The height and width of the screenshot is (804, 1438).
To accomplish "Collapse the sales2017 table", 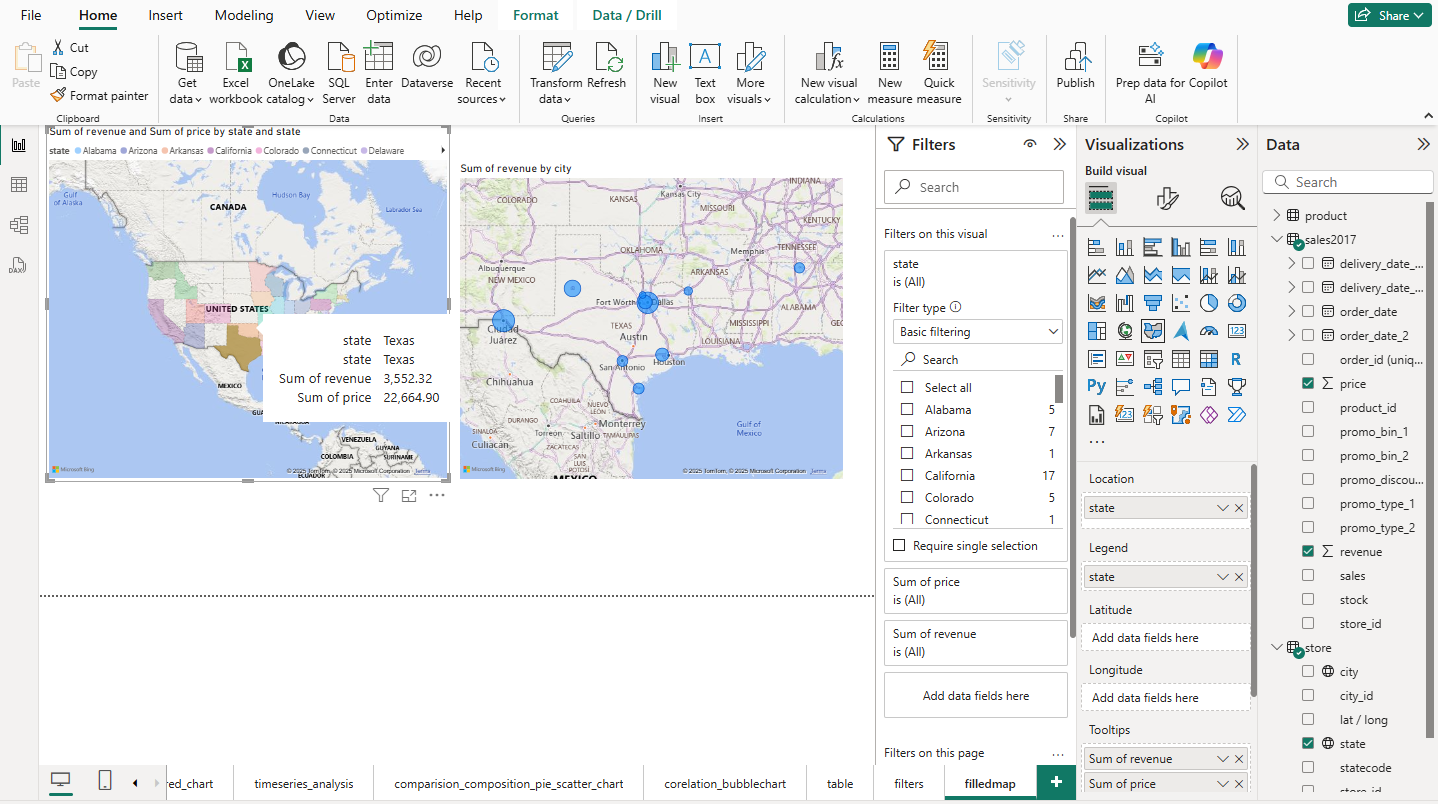I will [1277, 239].
